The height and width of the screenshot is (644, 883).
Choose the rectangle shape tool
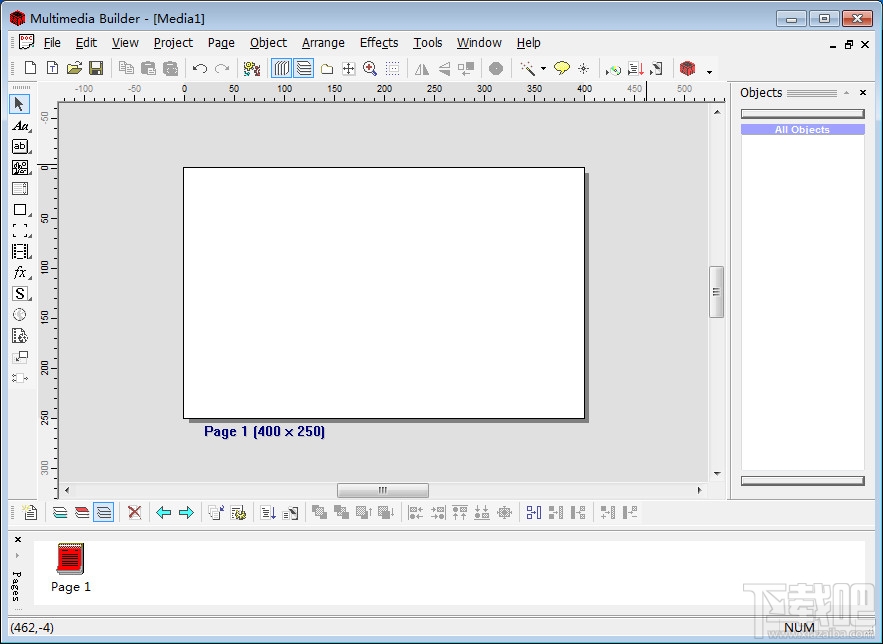pyautogui.click(x=20, y=210)
